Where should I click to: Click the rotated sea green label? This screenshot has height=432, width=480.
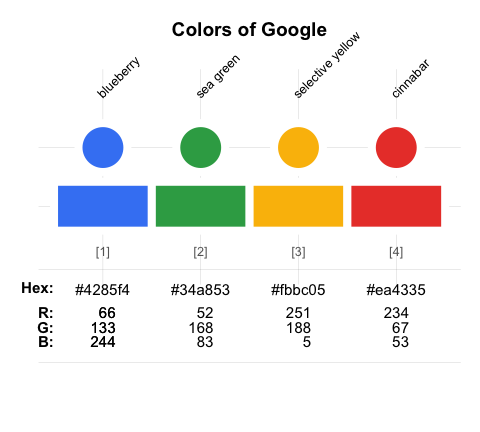[218, 76]
